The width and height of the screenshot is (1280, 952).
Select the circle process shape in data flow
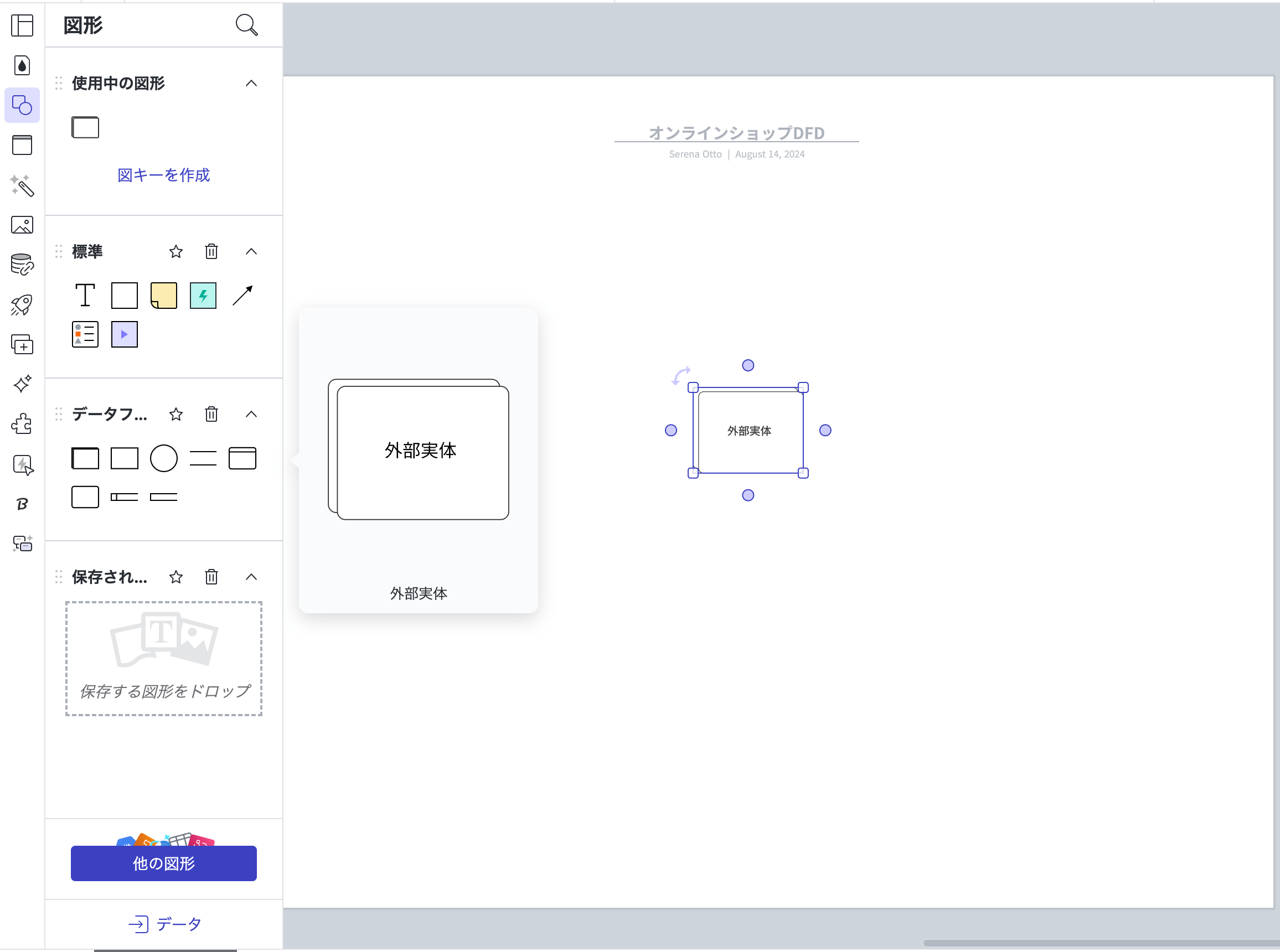coord(164,459)
